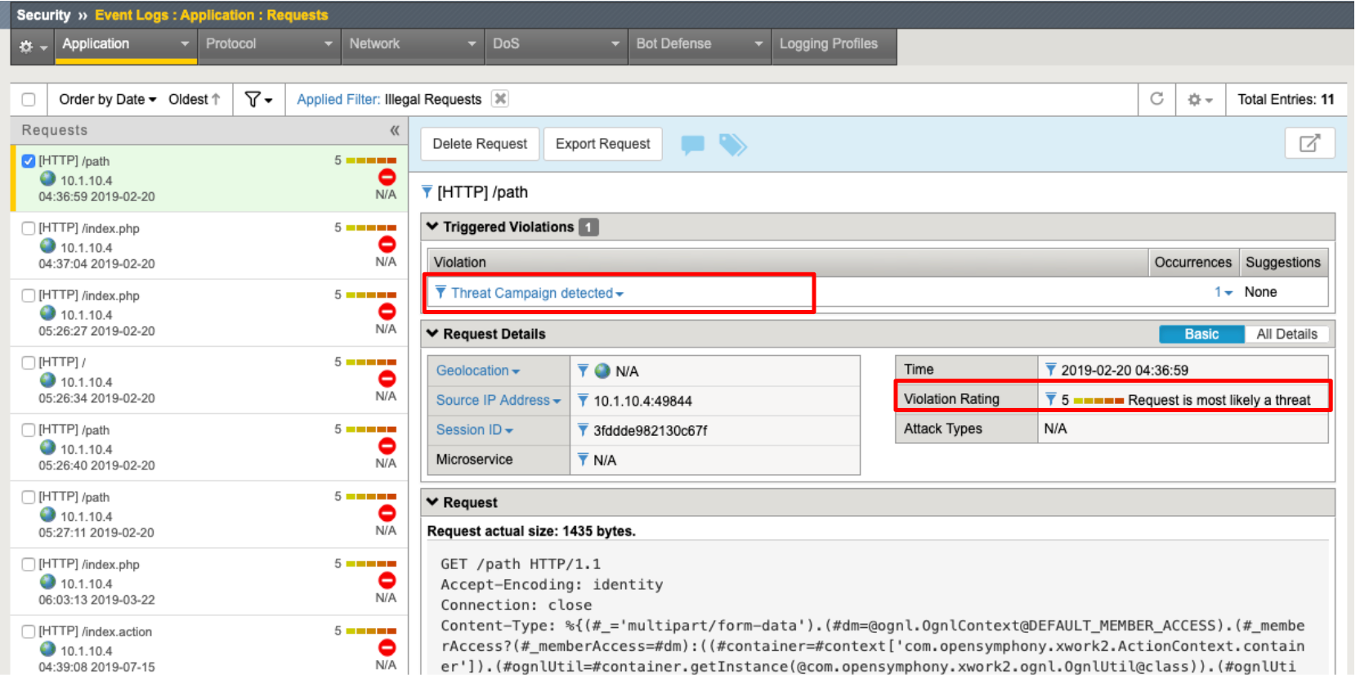Check the /path request at 05:27:11
The width and height of the screenshot is (1360, 682).
(28, 497)
